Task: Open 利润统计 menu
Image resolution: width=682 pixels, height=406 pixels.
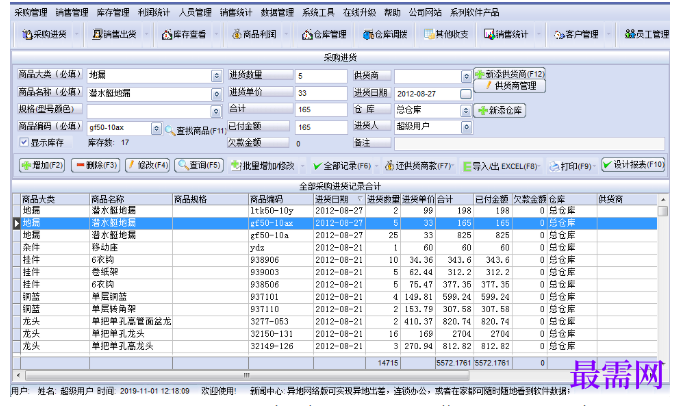Action: (154, 12)
